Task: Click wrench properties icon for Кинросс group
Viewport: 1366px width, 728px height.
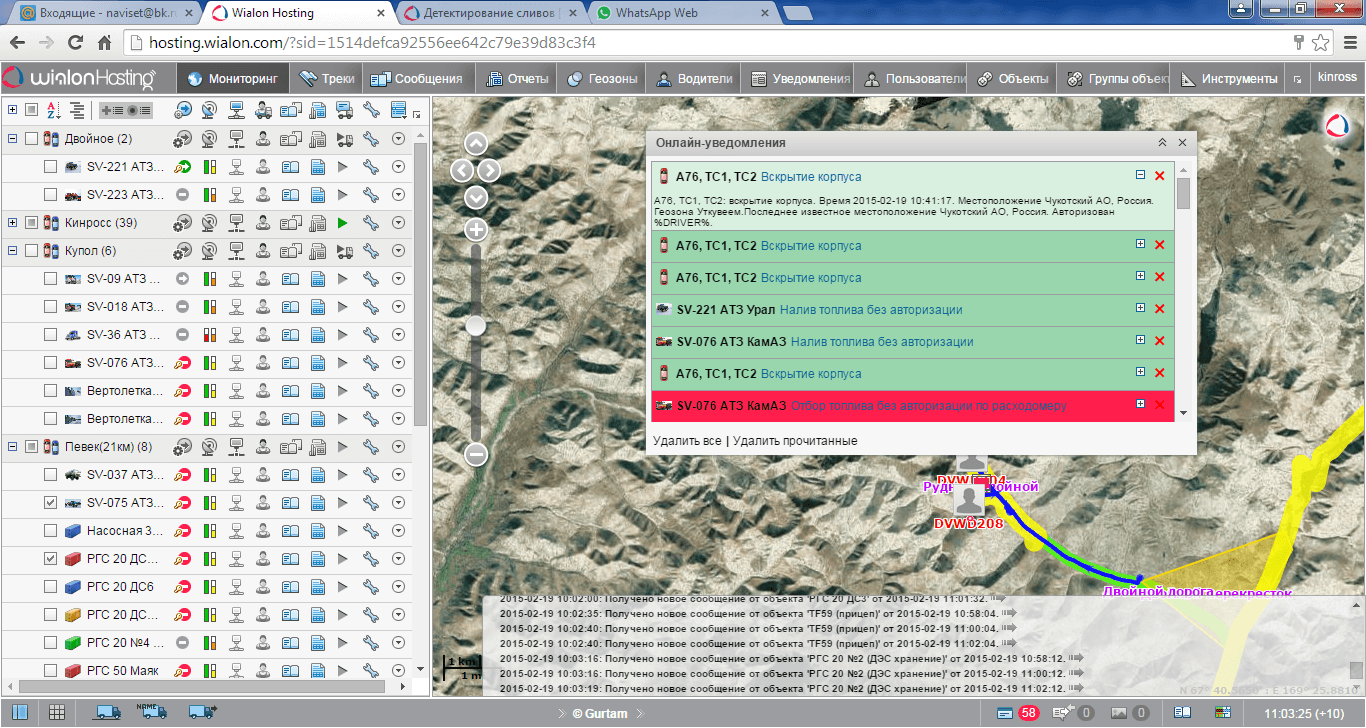Action: pyautogui.click(x=370, y=222)
